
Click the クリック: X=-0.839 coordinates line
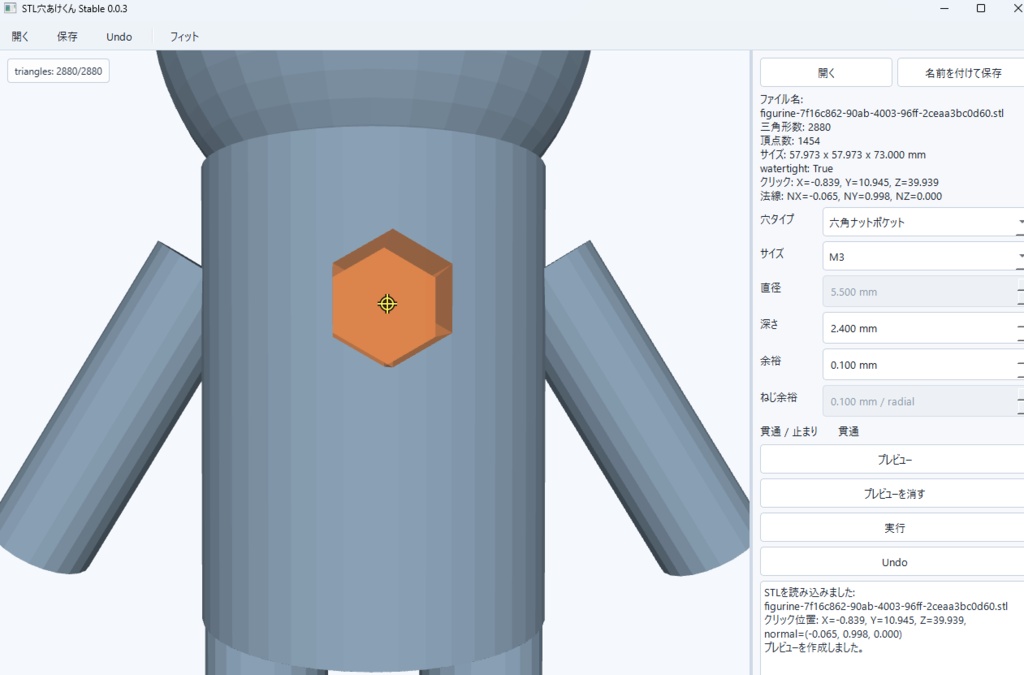849,182
